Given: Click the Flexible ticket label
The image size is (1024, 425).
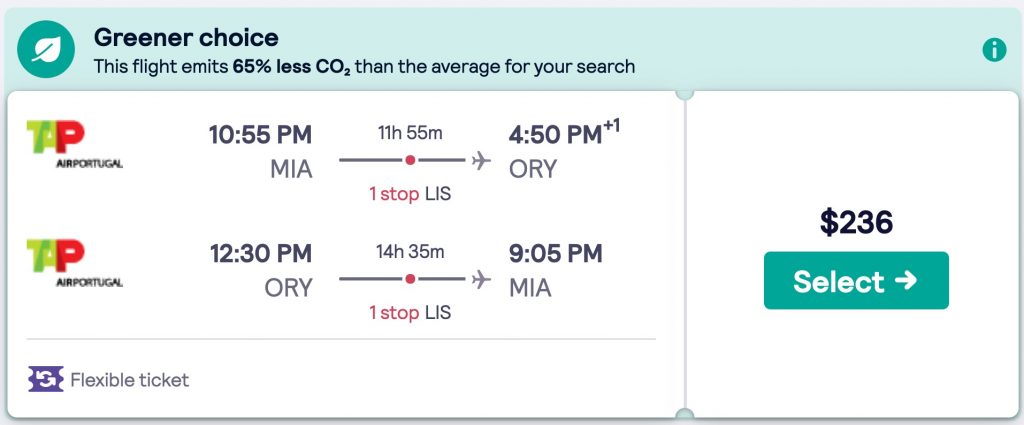Looking at the screenshot, I should pyautogui.click(x=129, y=380).
